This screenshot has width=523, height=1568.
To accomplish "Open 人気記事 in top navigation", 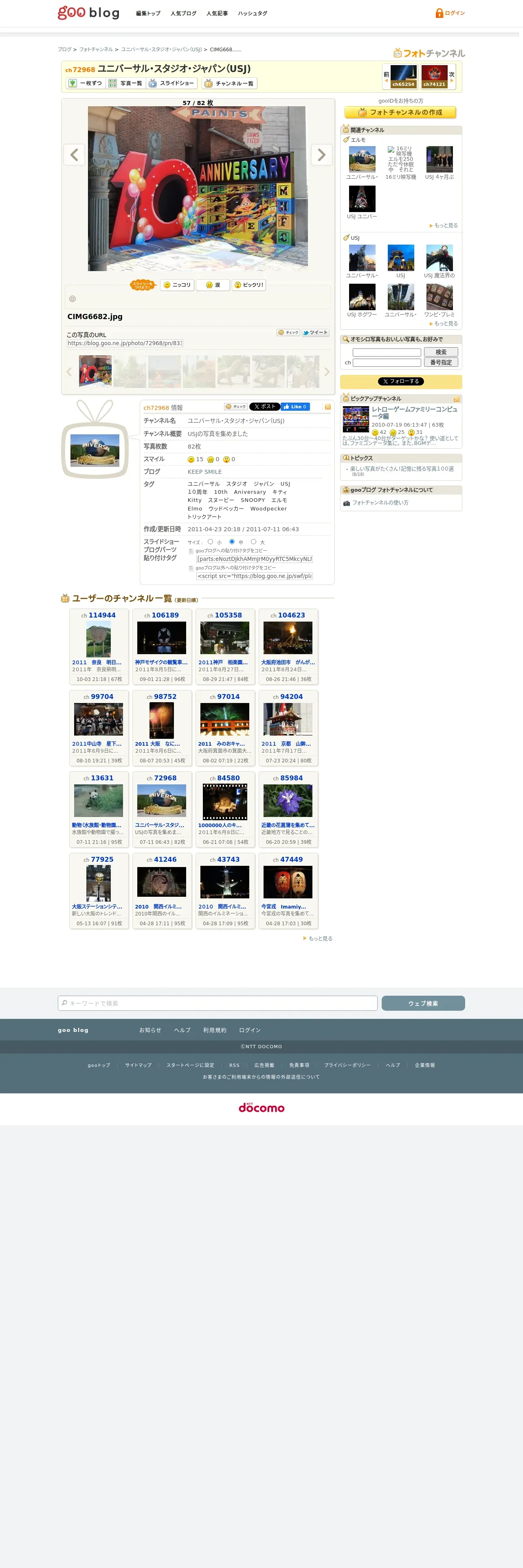I will (x=217, y=13).
